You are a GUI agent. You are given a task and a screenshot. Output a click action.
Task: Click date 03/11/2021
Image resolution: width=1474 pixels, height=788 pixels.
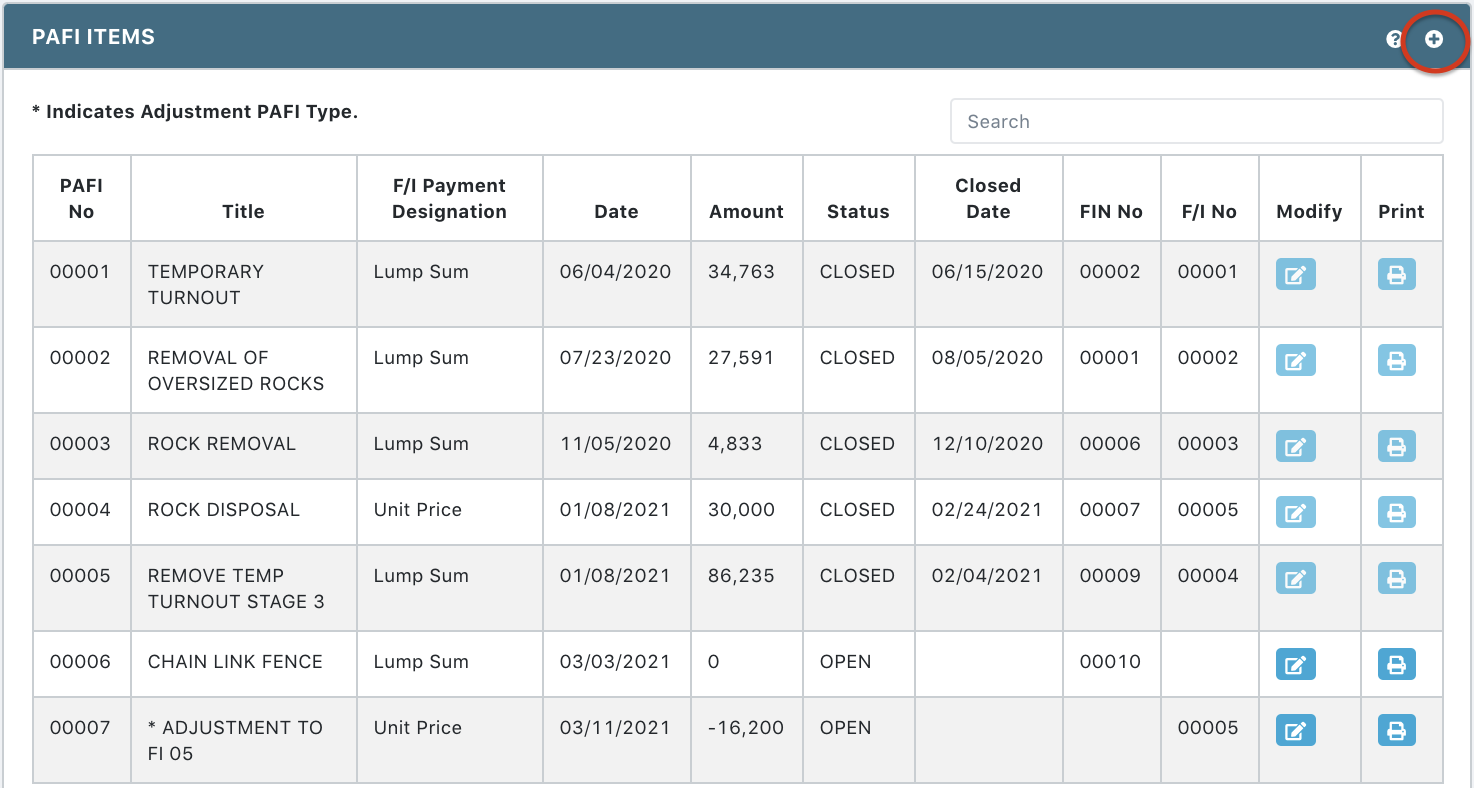[x=616, y=727]
